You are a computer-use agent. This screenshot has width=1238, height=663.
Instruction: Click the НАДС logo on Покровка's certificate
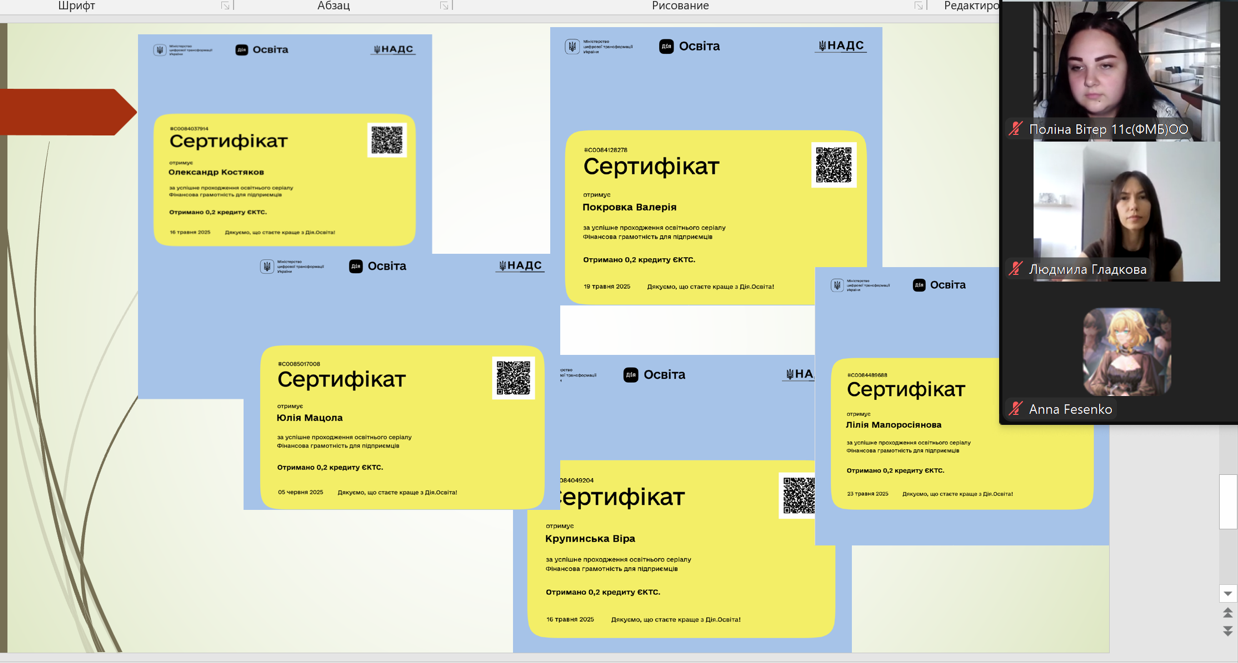[841, 46]
